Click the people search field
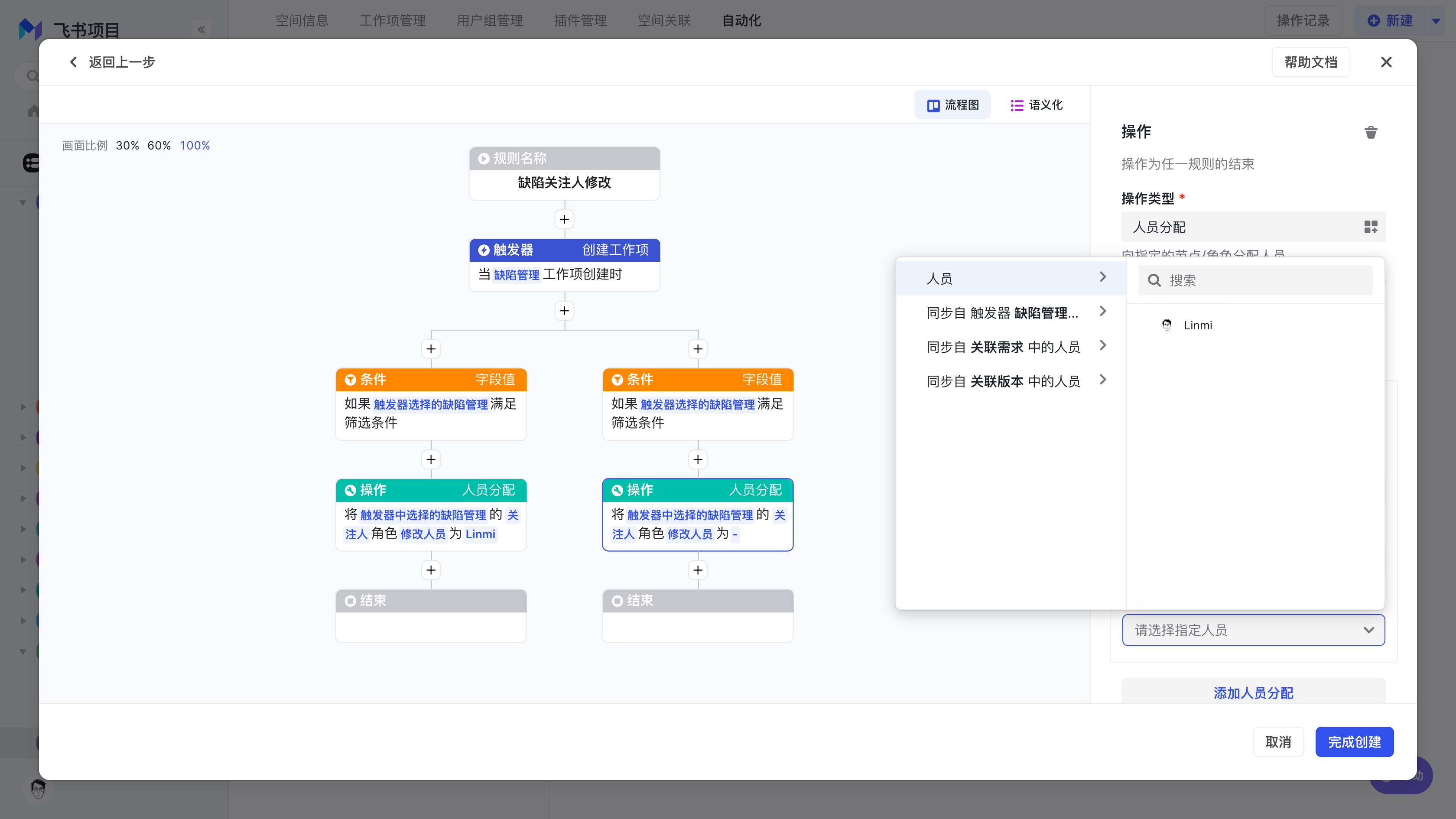 1255,280
